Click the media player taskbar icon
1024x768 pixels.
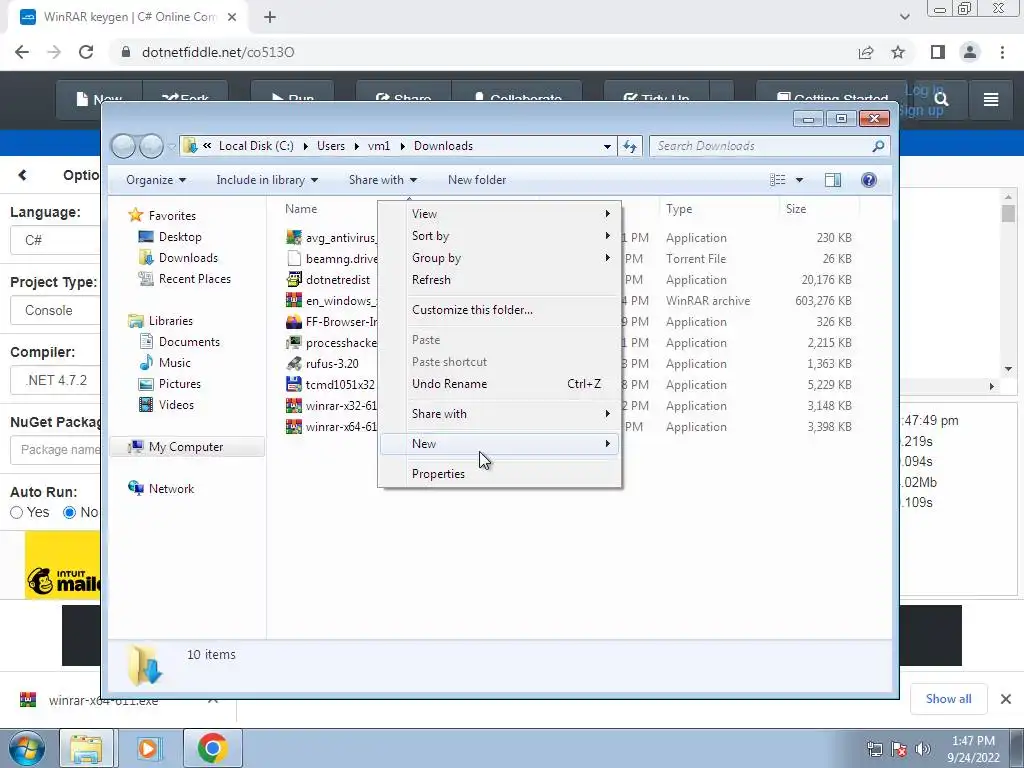pyautogui.click(x=149, y=748)
